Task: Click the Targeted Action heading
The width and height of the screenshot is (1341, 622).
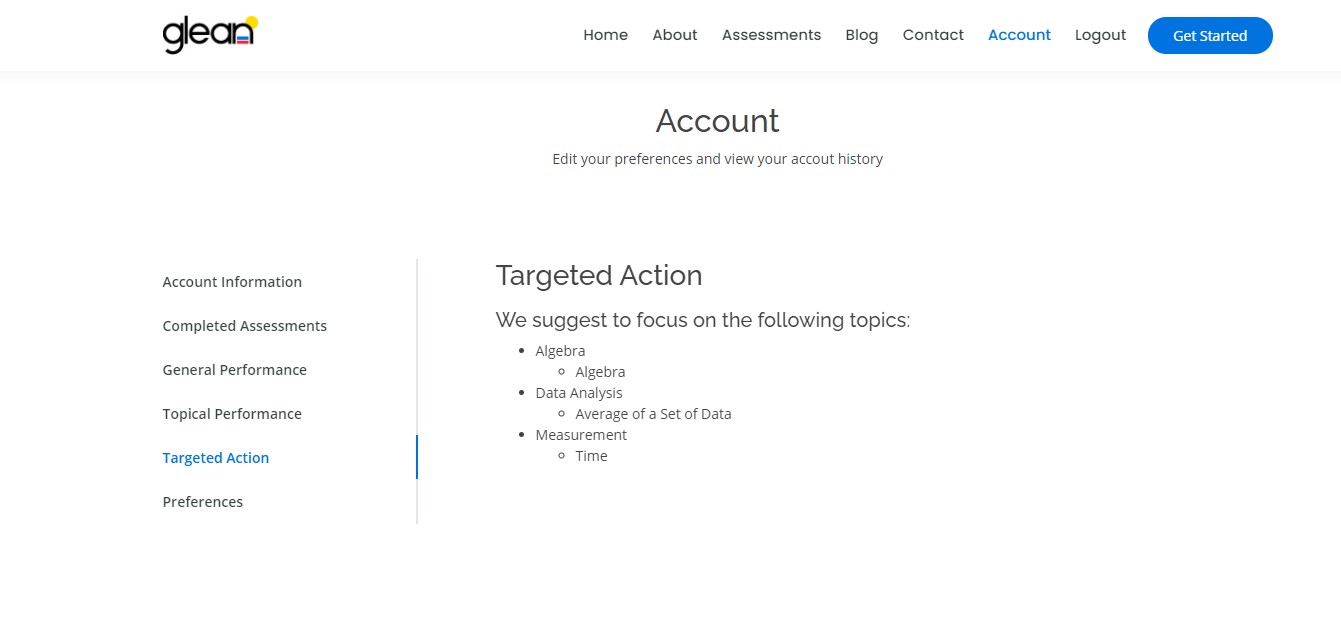Action: click(x=599, y=275)
